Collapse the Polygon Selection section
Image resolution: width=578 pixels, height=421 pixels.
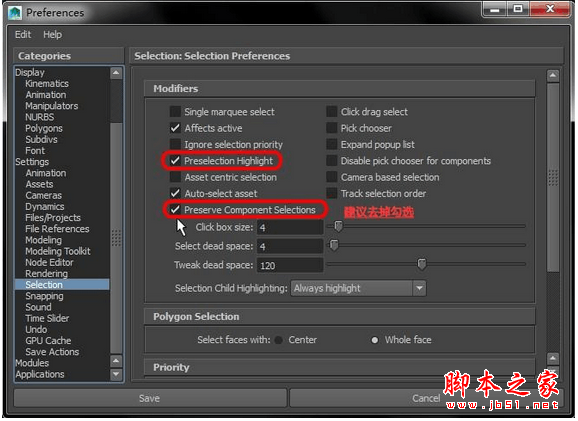point(339,317)
